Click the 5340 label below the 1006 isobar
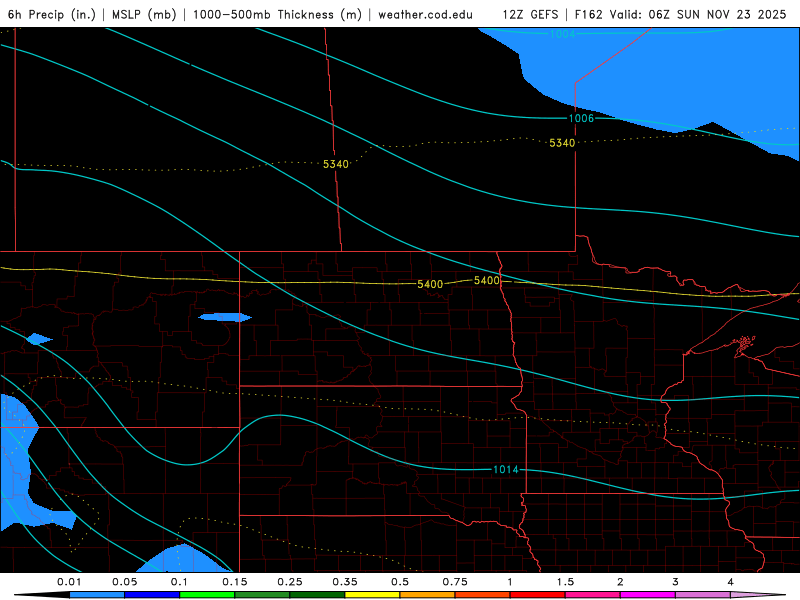 coord(562,143)
